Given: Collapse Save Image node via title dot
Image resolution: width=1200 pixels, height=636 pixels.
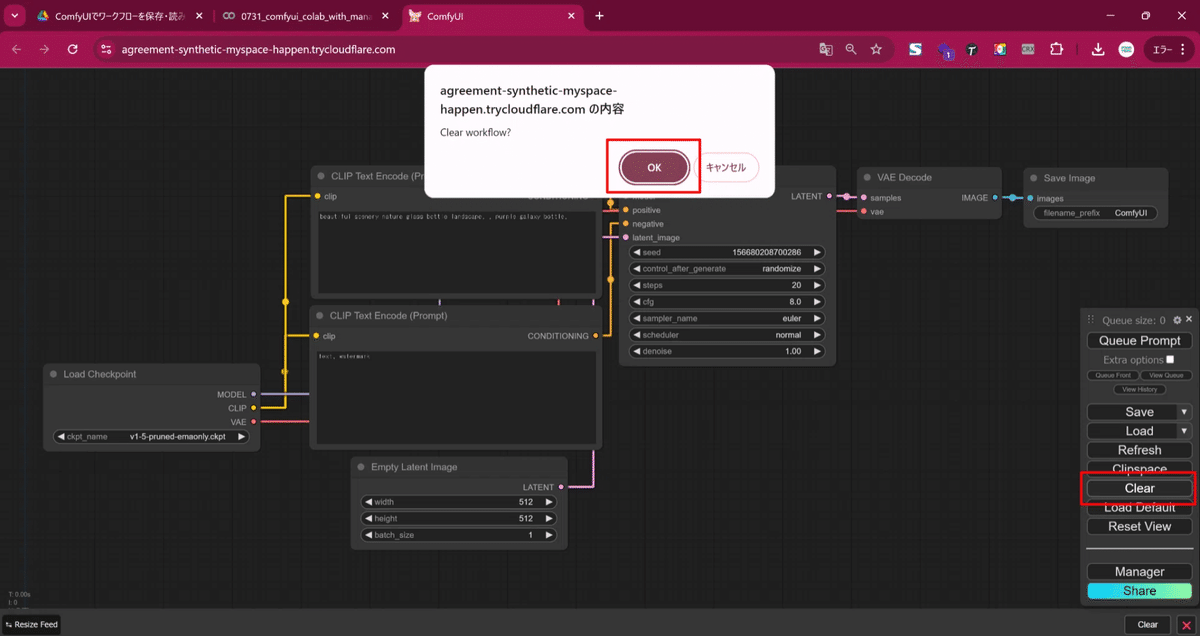Looking at the screenshot, I should coord(1034,178).
